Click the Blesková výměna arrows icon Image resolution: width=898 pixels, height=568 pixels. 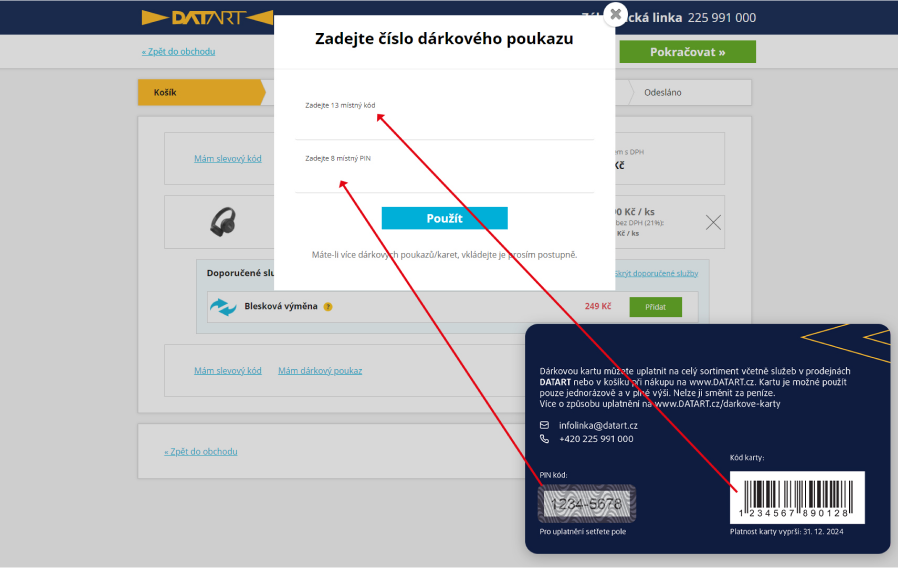[x=222, y=306]
